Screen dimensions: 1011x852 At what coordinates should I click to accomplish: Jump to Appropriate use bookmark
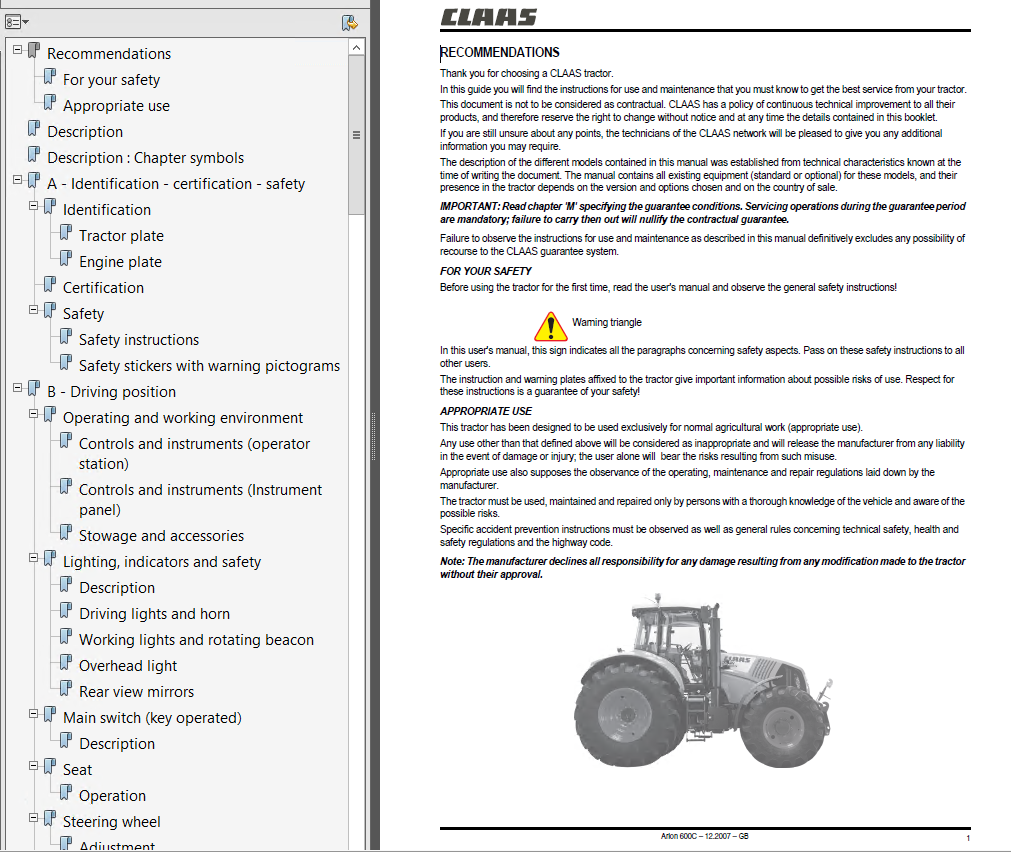coord(117,106)
